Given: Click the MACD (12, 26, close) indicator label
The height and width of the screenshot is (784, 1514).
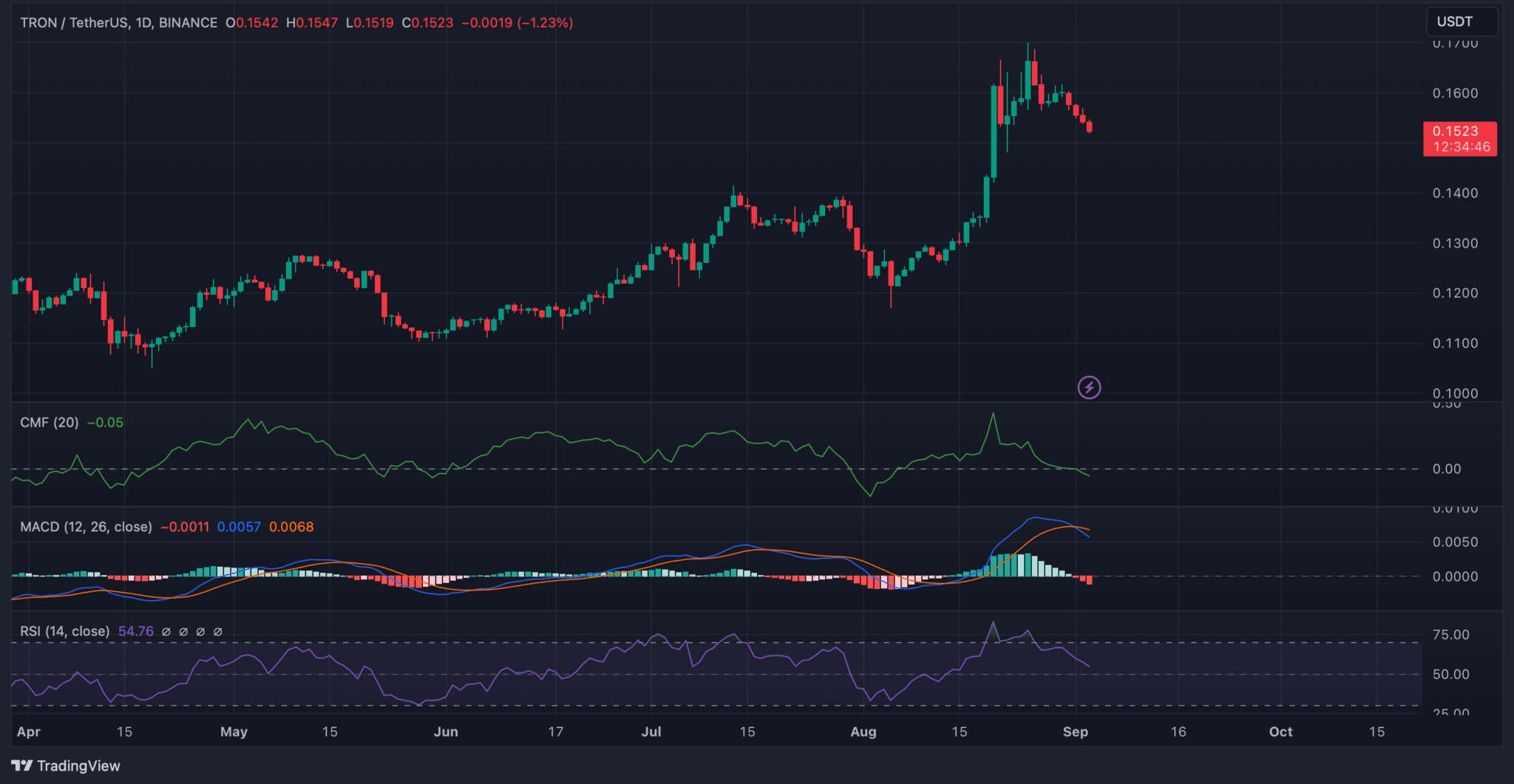Looking at the screenshot, I should click(86, 527).
